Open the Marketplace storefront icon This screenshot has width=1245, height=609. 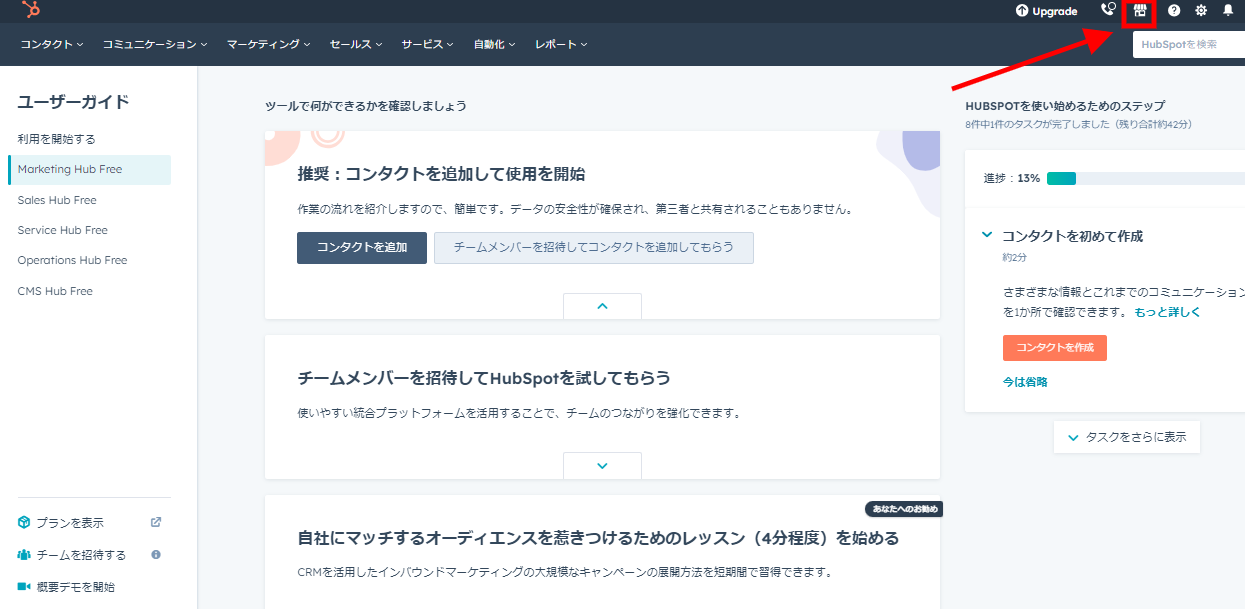[x=1139, y=11]
